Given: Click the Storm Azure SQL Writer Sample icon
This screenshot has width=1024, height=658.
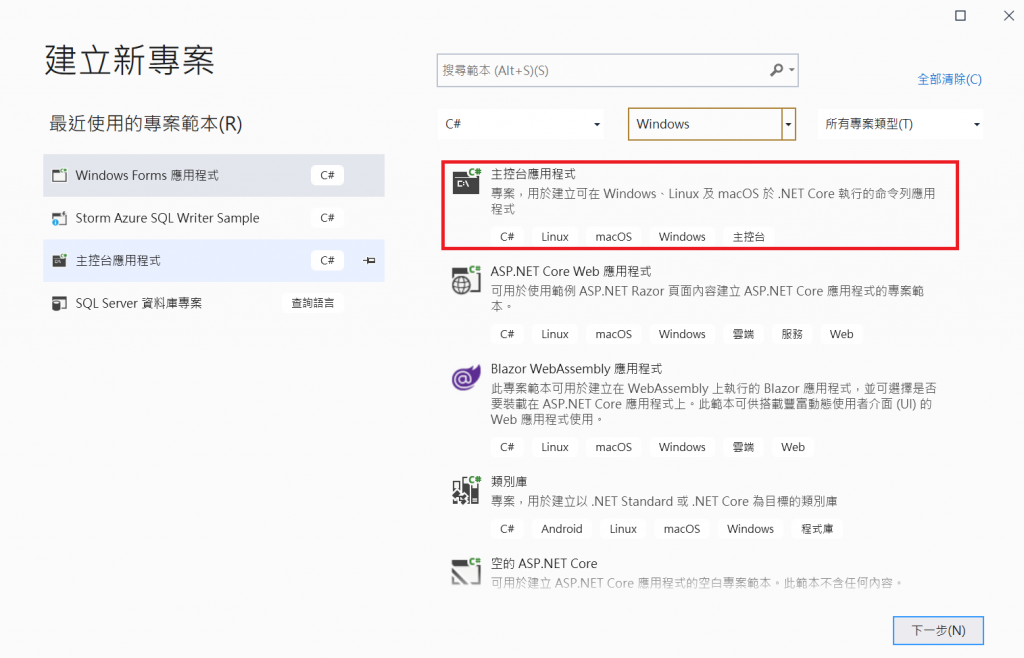Looking at the screenshot, I should (x=59, y=218).
